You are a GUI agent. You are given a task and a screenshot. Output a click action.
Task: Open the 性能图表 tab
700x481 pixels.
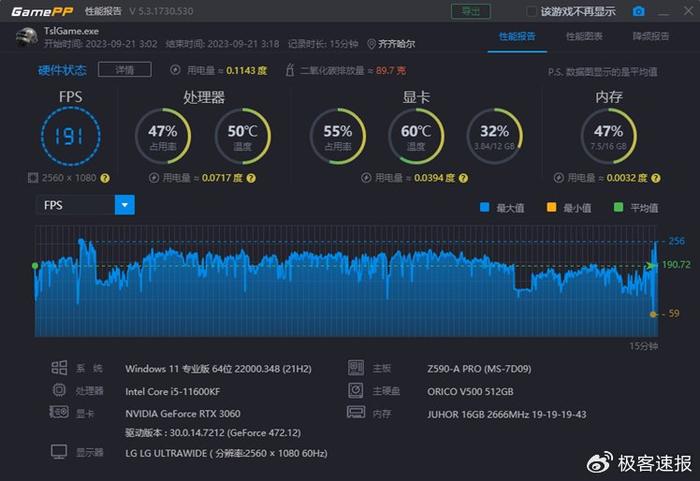point(584,37)
